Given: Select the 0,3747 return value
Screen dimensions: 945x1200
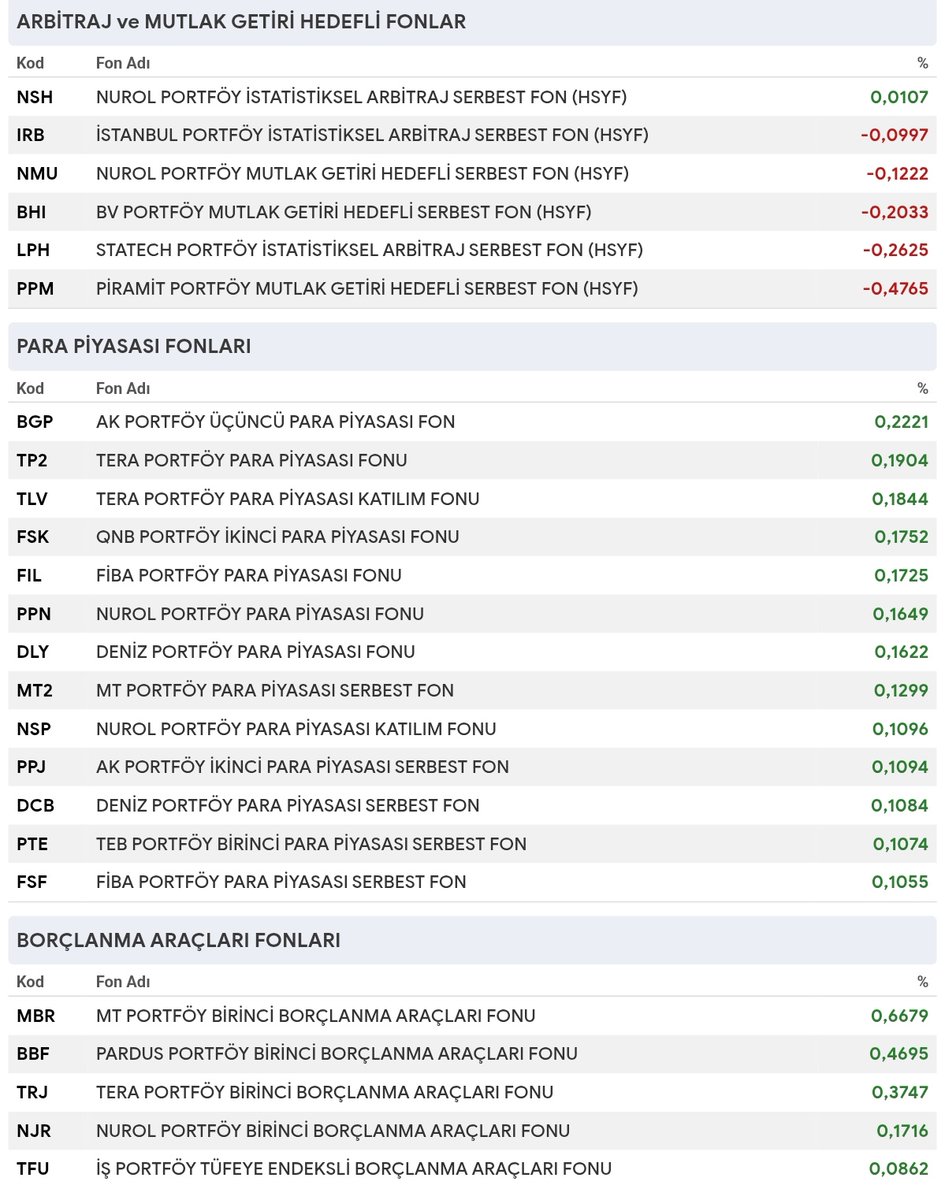Looking at the screenshot, I should (900, 1093).
